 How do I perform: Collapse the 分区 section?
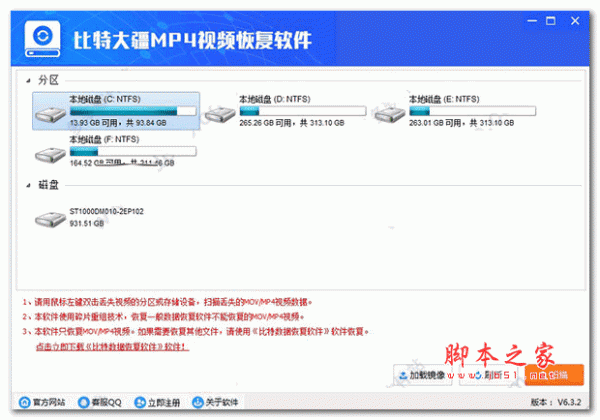point(28,80)
